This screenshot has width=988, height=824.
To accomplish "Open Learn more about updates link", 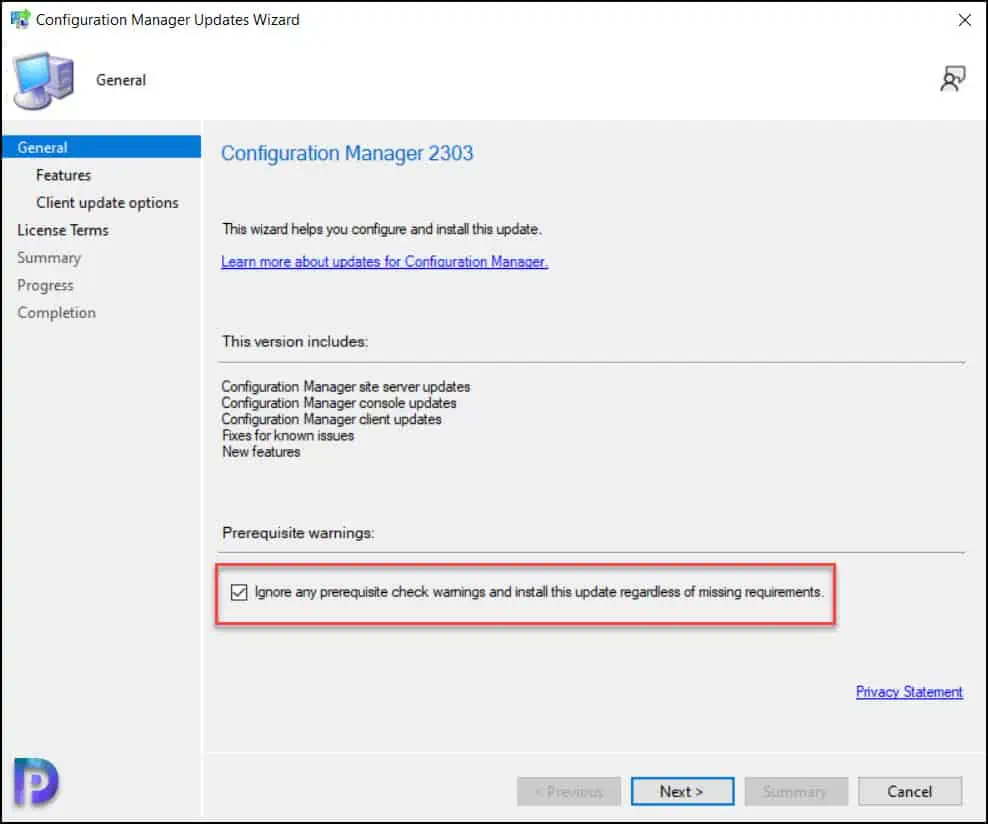I will [384, 261].
